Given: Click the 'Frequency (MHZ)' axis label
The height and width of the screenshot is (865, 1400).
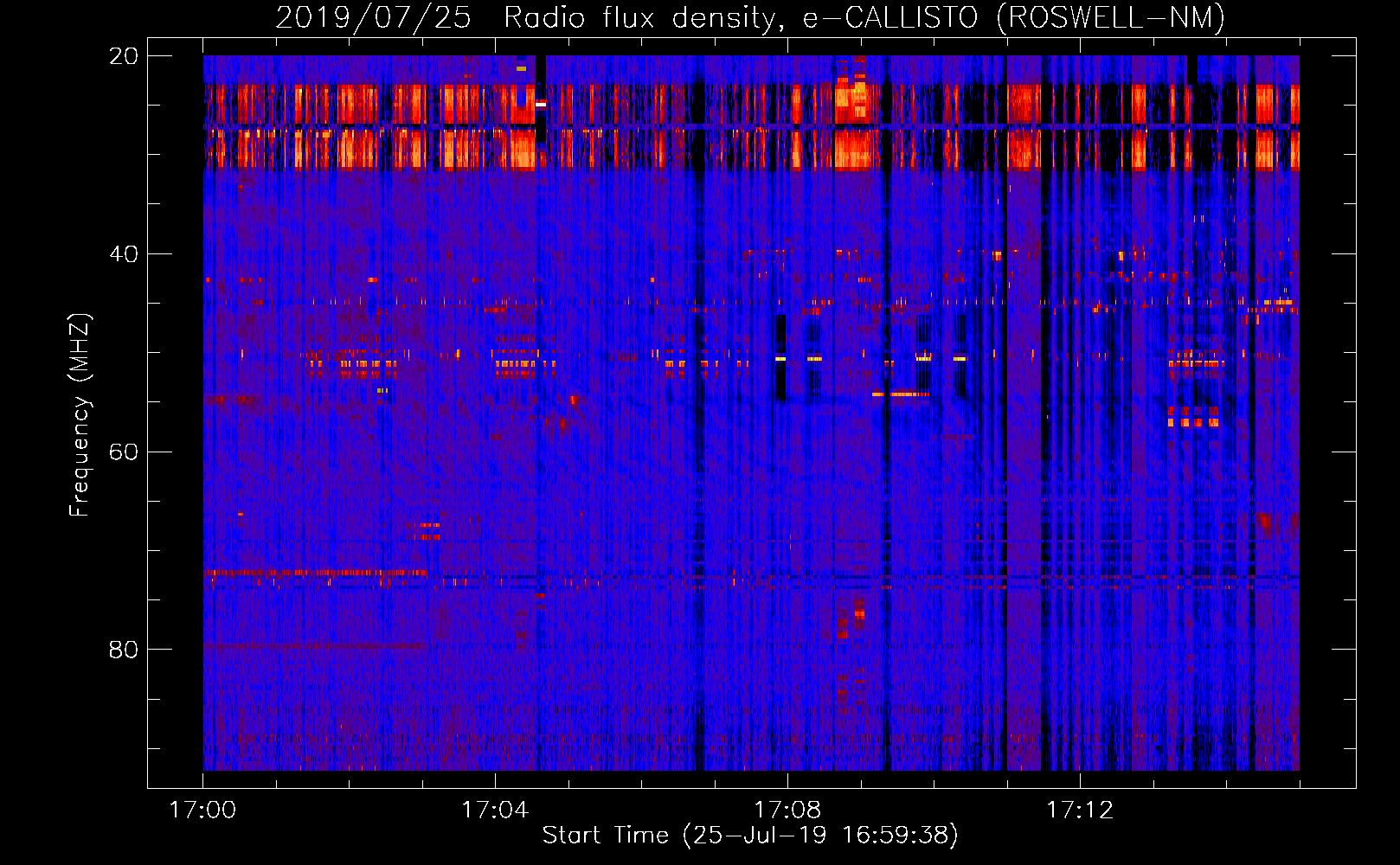Looking at the screenshot, I should point(80,415).
